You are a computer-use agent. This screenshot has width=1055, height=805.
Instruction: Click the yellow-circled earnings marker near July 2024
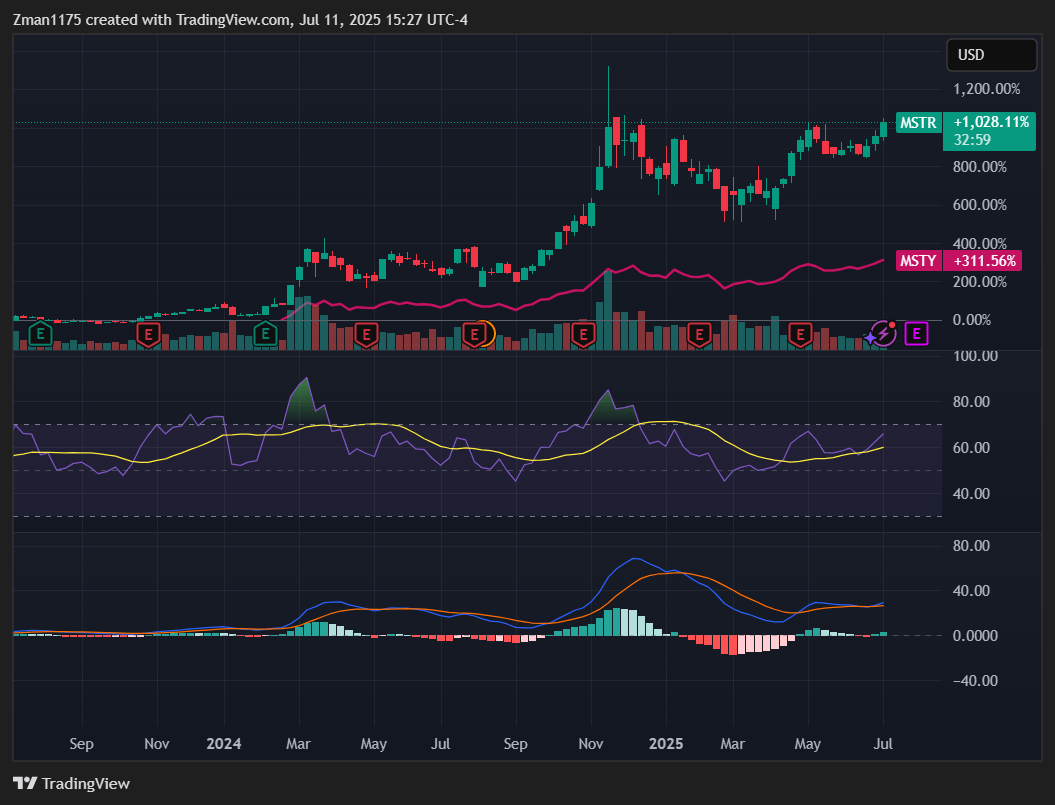pos(475,336)
